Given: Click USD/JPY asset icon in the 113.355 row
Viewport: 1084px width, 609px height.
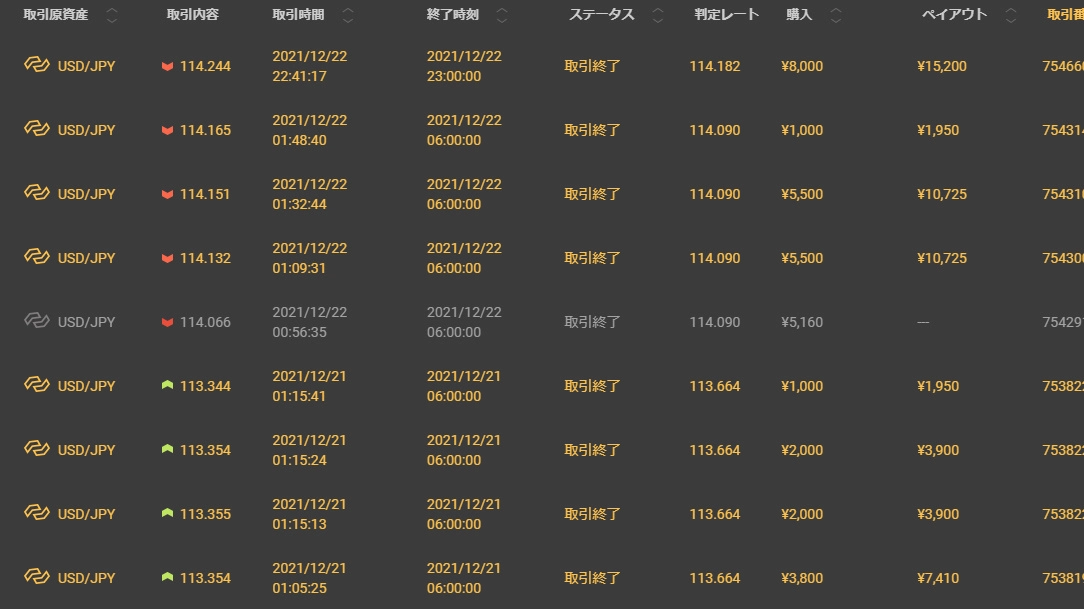Looking at the screenshot, I should [37, 514].
